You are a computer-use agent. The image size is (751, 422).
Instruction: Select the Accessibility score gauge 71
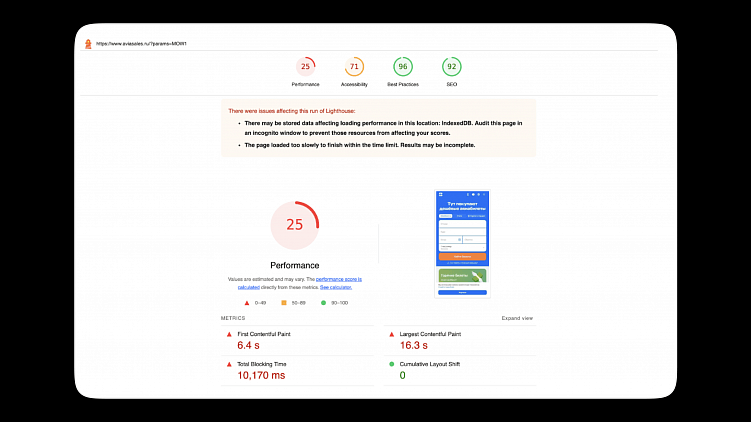[x=354, y=67]
